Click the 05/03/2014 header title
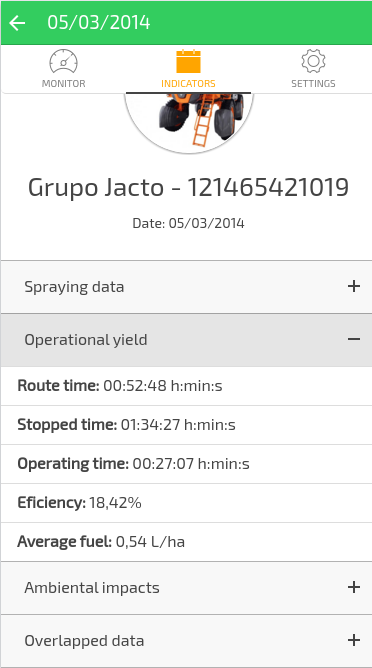Viewport: 372px width, 668px height. 98,23
